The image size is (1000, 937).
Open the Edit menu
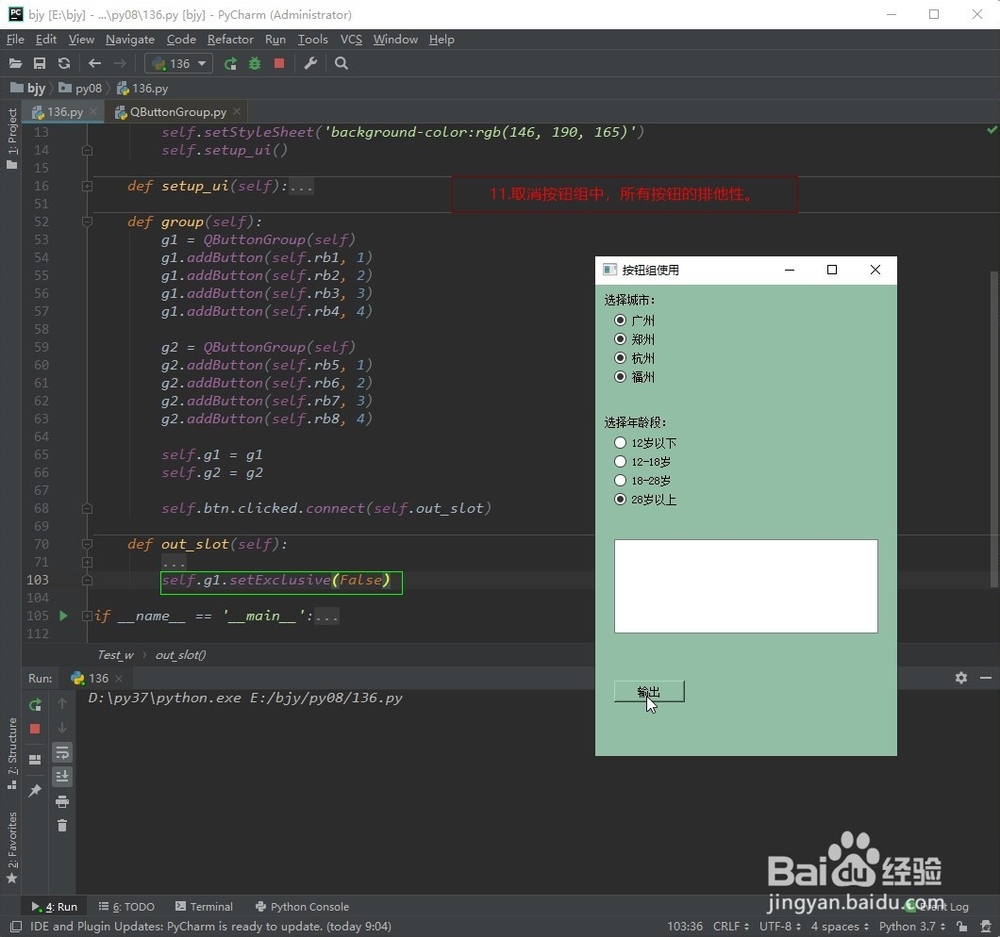[46, 39]
